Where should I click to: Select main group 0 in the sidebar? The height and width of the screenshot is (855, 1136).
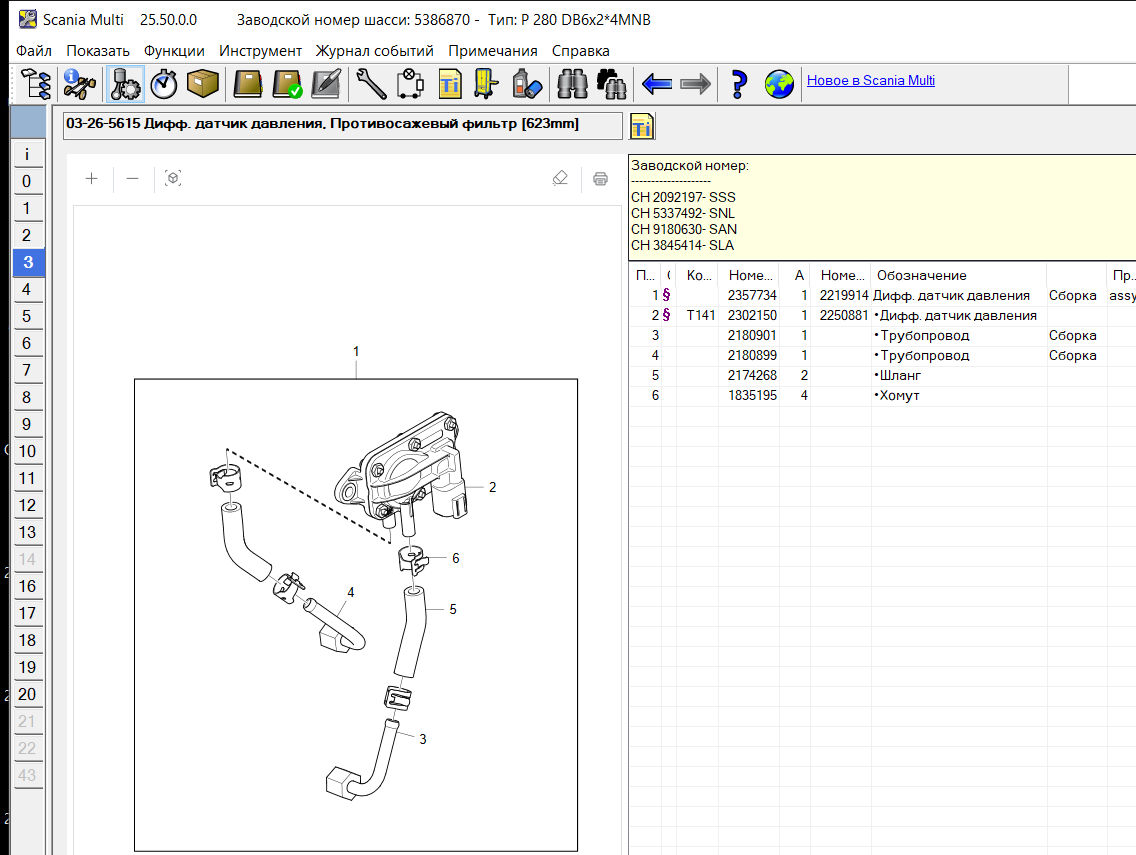pyautogui.click(x=28, y=181)
